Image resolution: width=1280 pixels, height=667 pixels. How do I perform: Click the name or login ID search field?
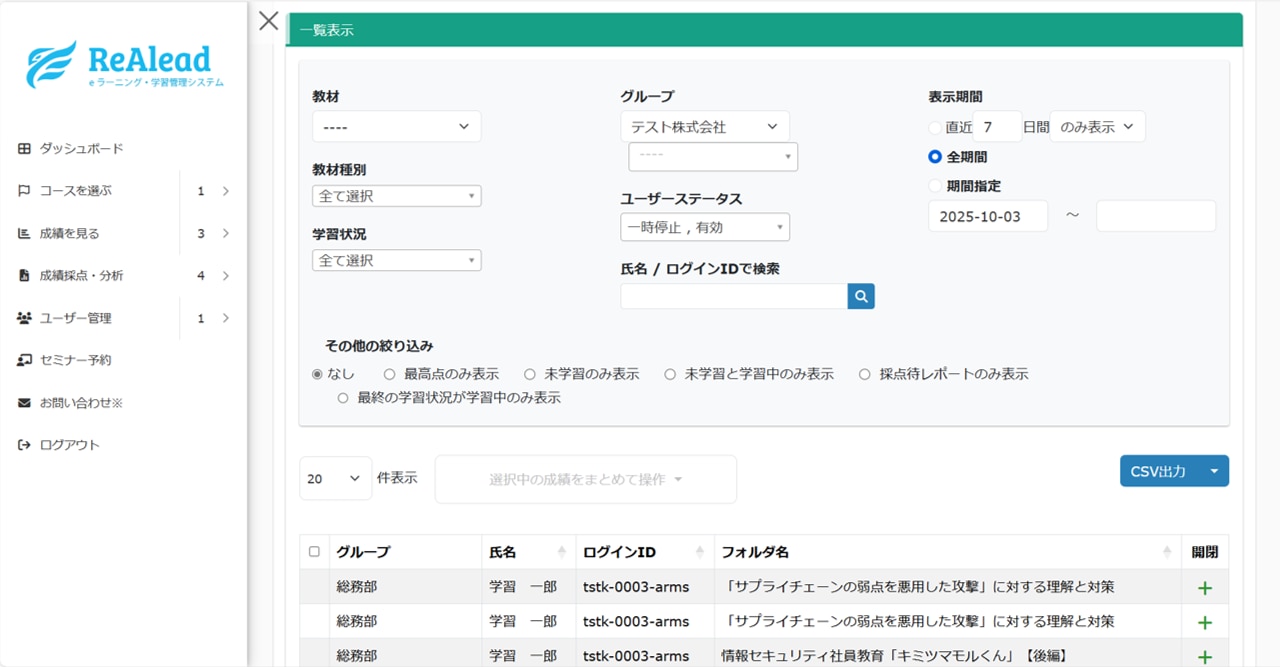pyautogui.click(x=733, y=296)
